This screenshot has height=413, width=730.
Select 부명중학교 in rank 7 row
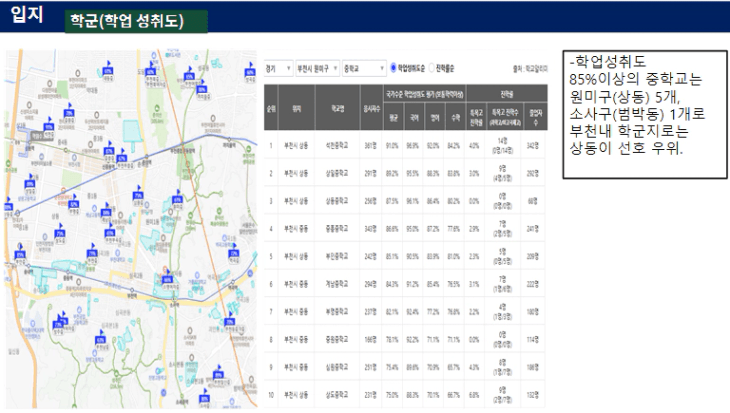(x=337, y=311)
